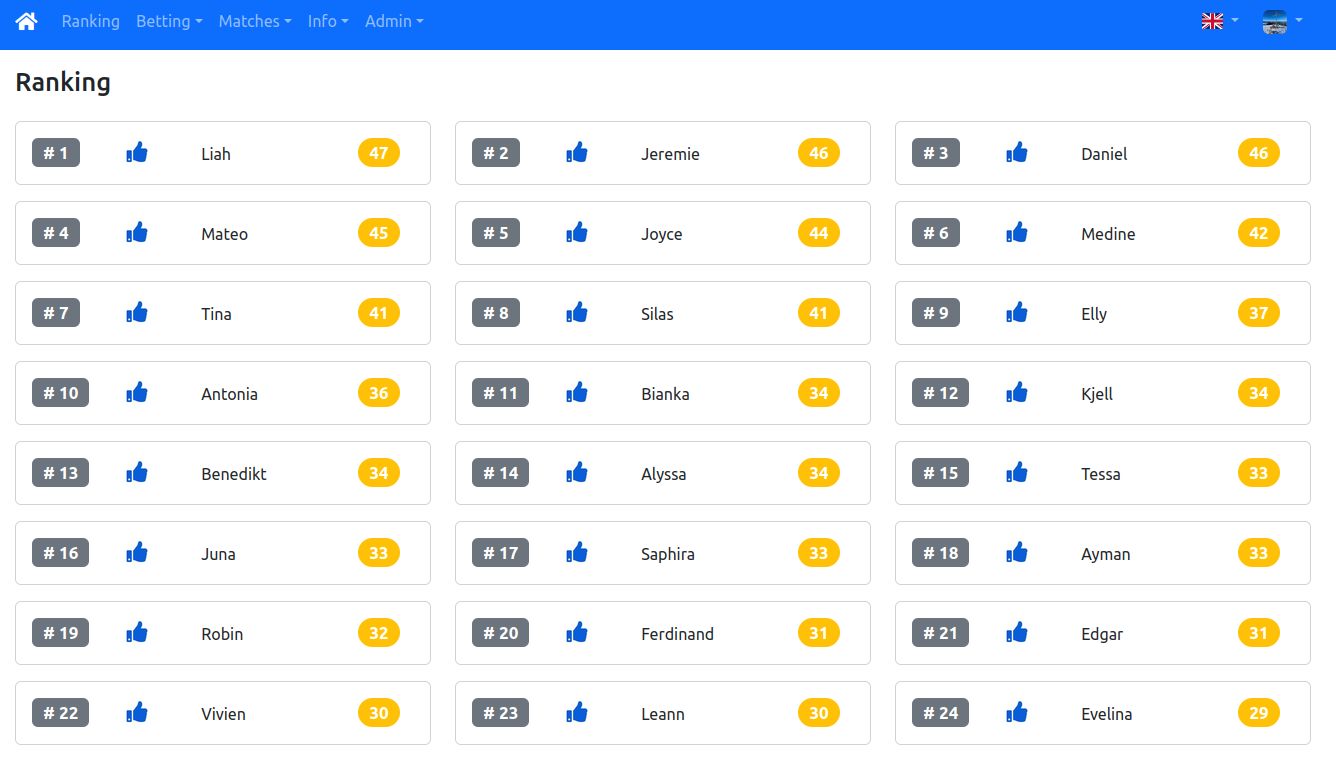Click the # 19 rank badge
The width and height of the screenshot is (1336, 759).
pyautogui.click(x=60, y=633)
